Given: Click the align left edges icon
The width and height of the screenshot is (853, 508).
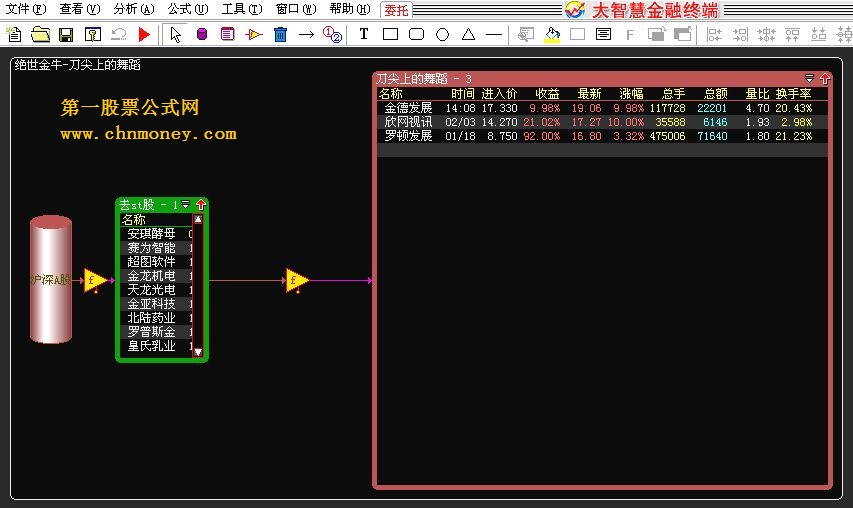Looking at the screenshot, I should [x=714, y=35].
